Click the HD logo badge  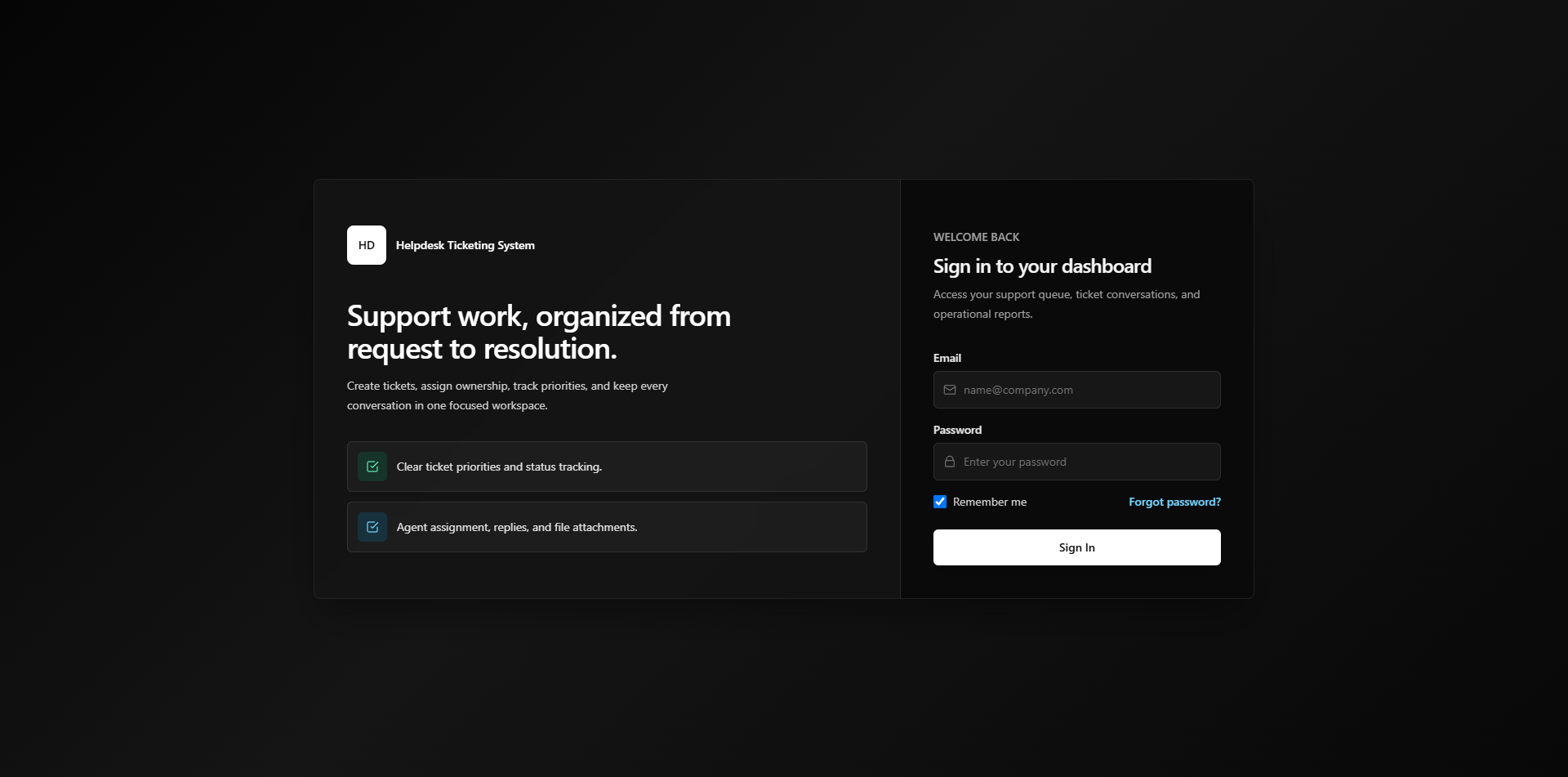(367, 245)
